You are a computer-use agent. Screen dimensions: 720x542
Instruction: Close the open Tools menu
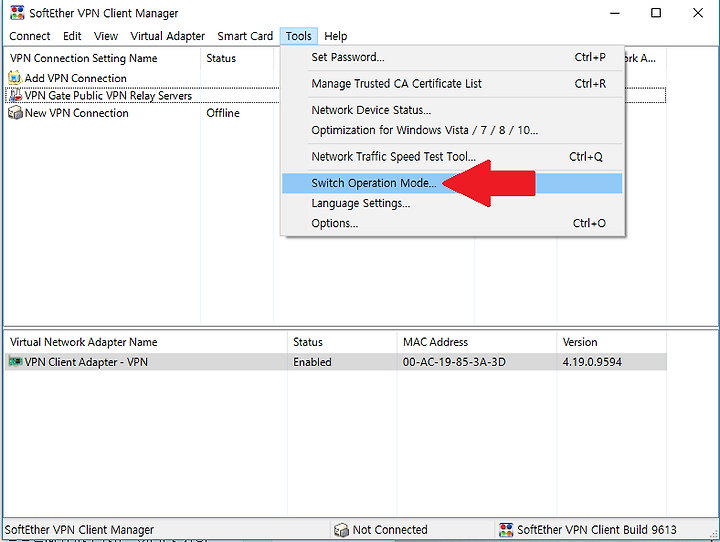click(x=298, y=36)
